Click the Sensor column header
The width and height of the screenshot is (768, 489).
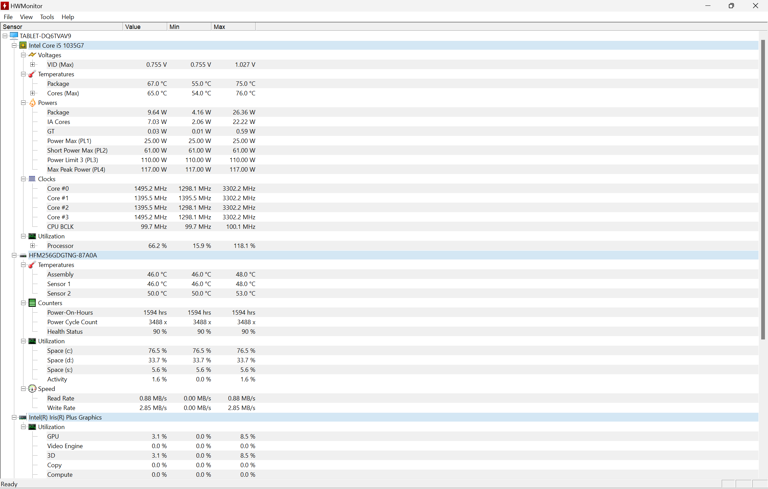click(61, 26)
